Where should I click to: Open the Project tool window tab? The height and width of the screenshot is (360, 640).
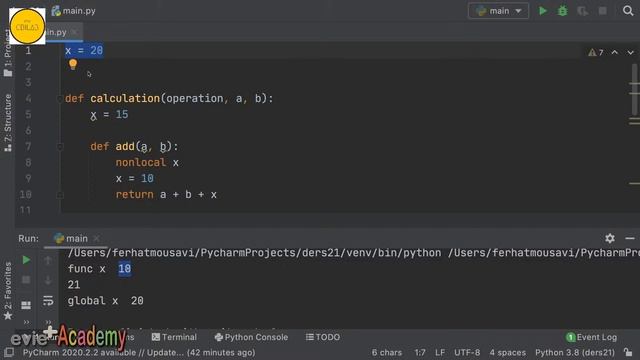coord(8,53)
